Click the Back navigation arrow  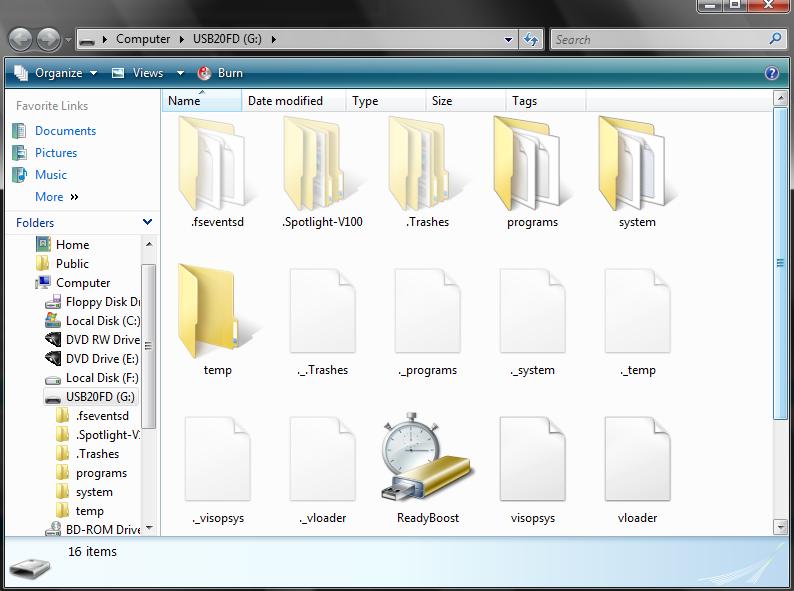[20, 40]
